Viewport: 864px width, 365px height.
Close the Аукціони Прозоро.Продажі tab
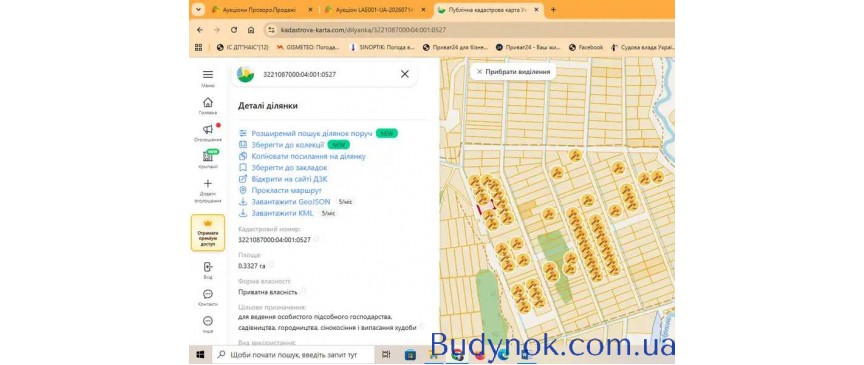point(310,9)
